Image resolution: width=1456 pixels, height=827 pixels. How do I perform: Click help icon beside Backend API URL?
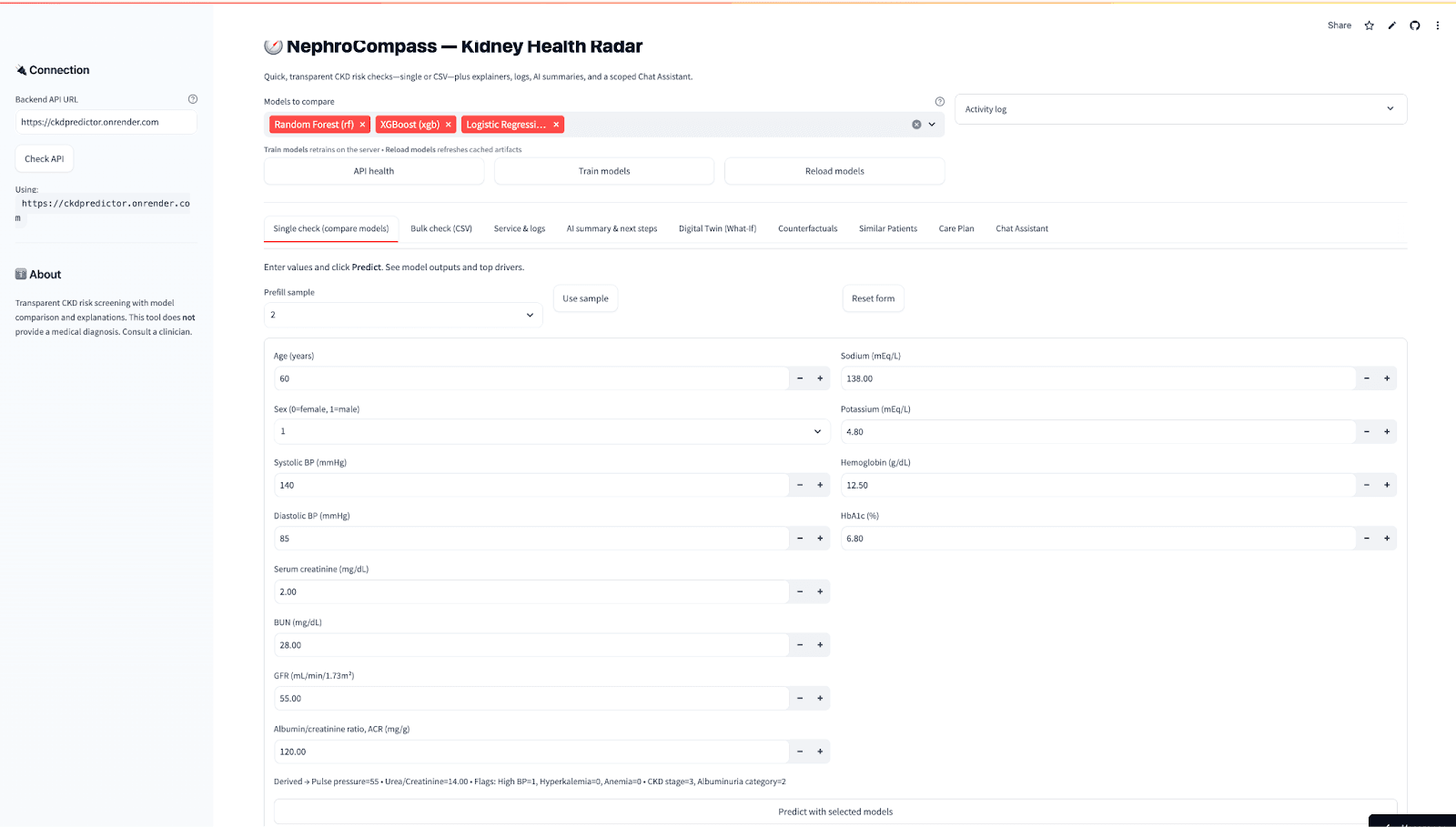192,99
